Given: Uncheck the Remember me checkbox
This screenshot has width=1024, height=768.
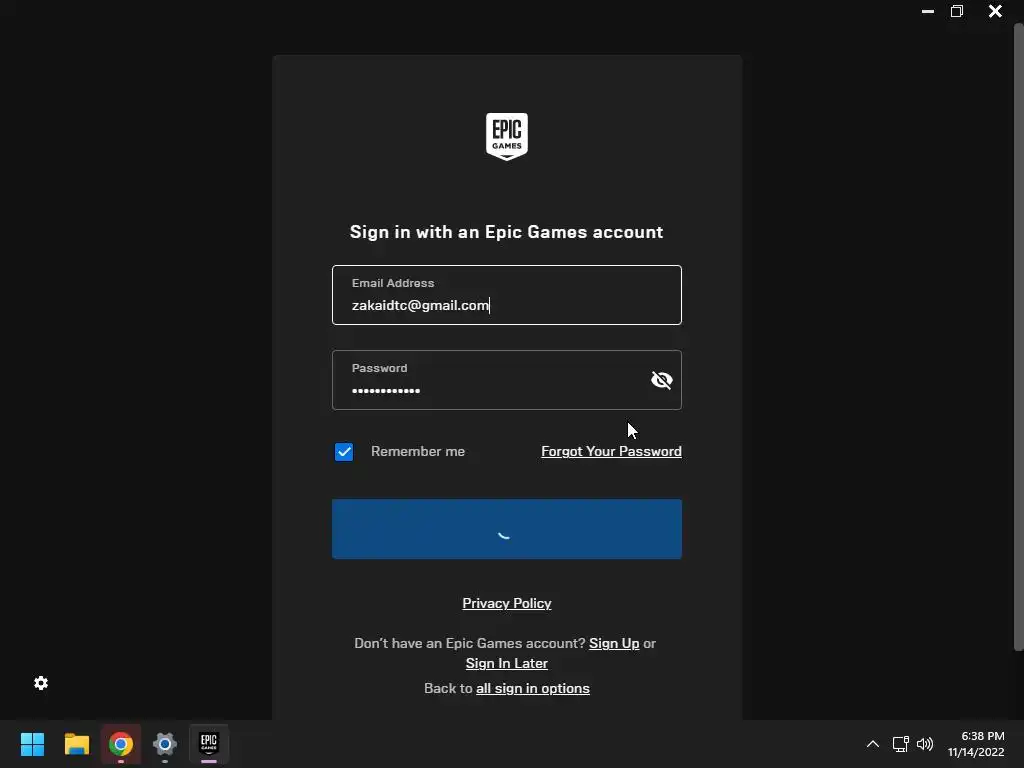Looking at the screenshot, I should pyautogui.click(x=344, y=452).
